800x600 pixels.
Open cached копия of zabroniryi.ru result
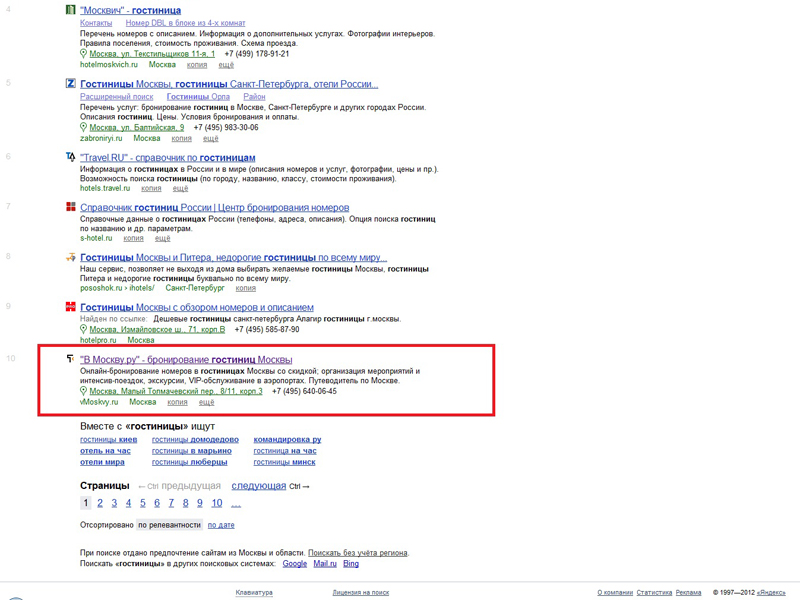click(182, 138)
